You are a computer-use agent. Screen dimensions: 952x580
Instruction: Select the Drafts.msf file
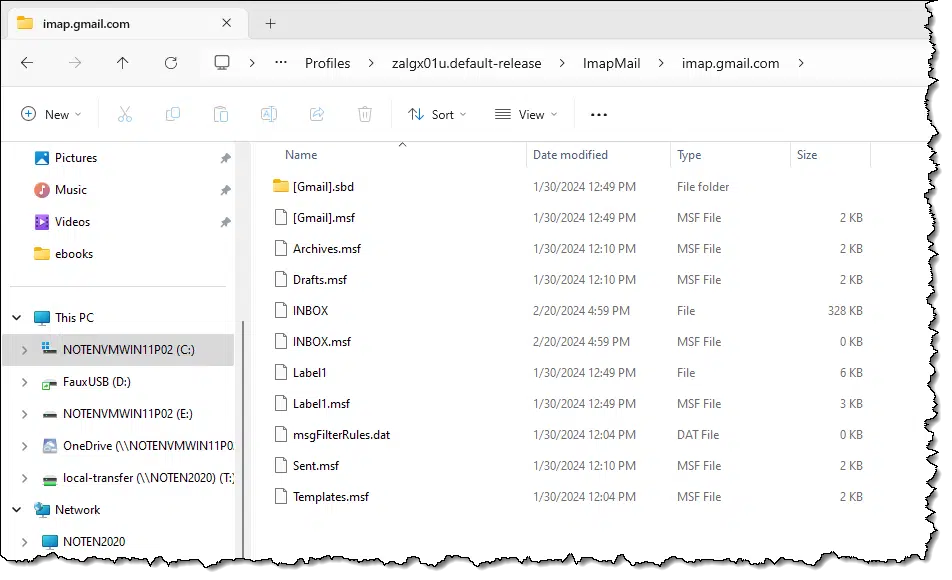point(320,280)
